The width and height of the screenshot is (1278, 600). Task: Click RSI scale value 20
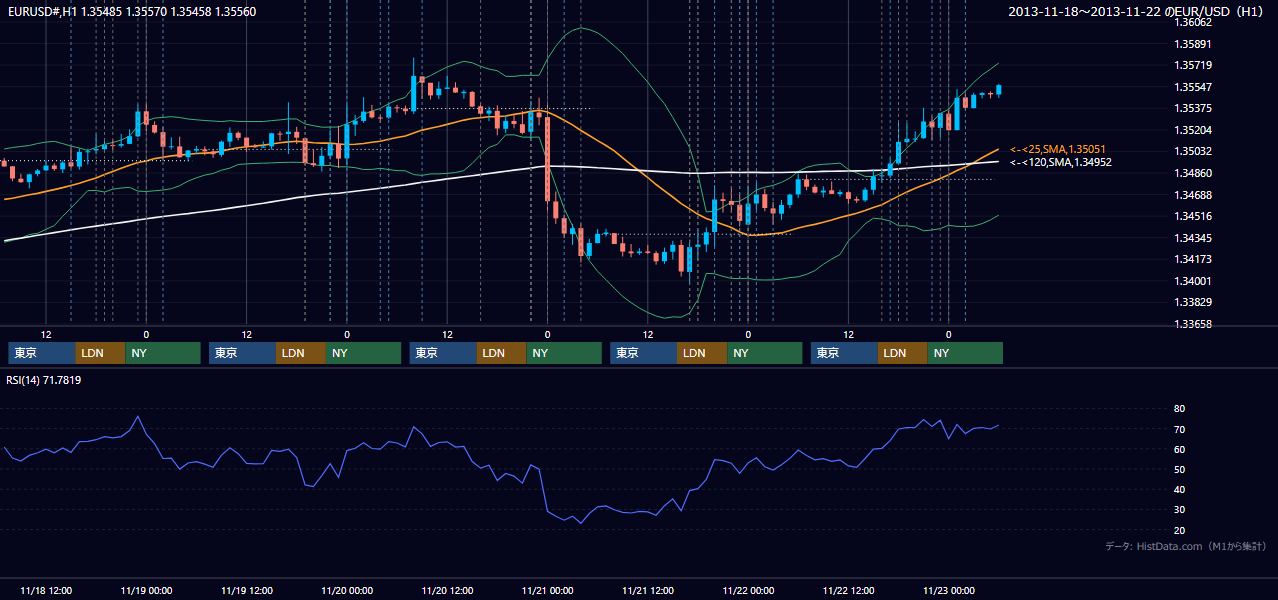coord(1179,530)
